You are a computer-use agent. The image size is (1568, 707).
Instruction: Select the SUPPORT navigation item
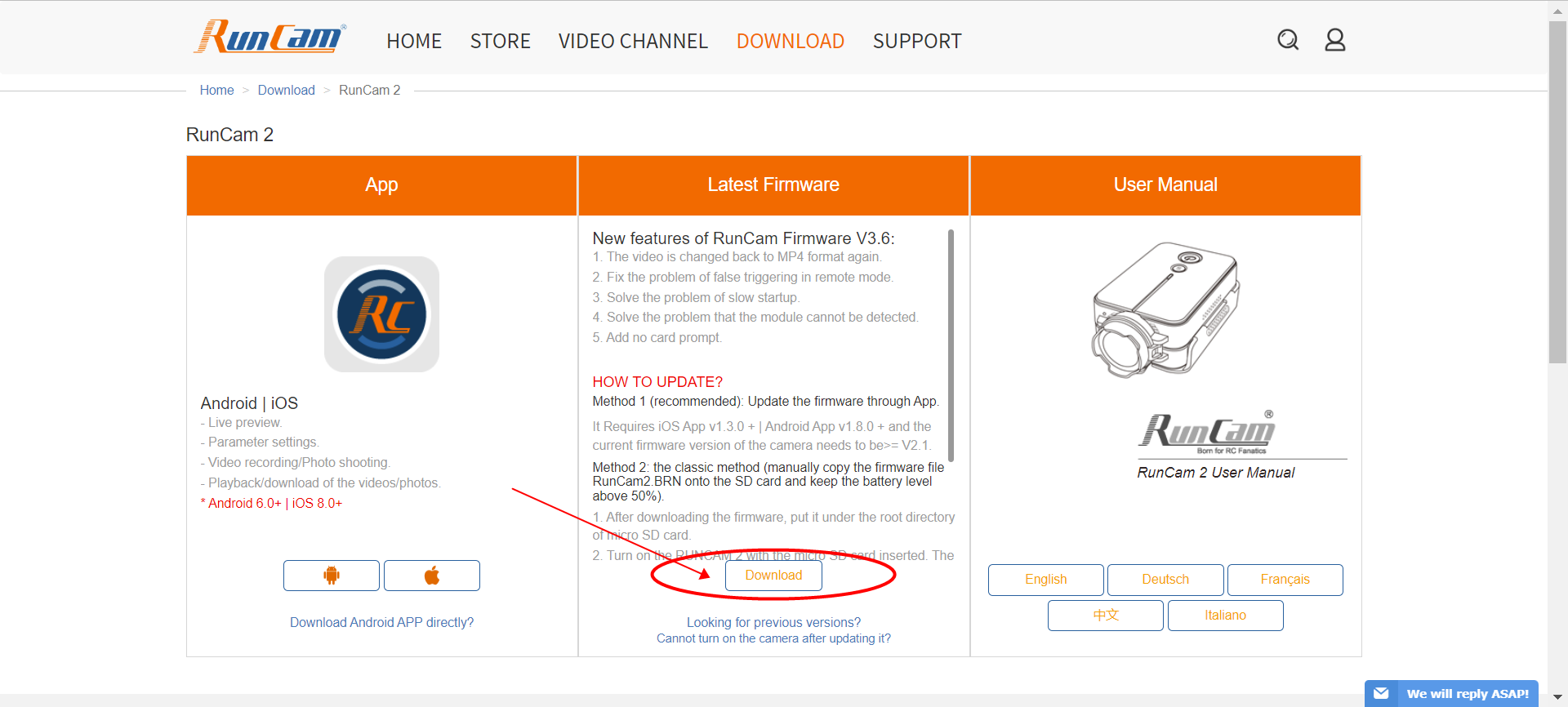click(916, 41)
